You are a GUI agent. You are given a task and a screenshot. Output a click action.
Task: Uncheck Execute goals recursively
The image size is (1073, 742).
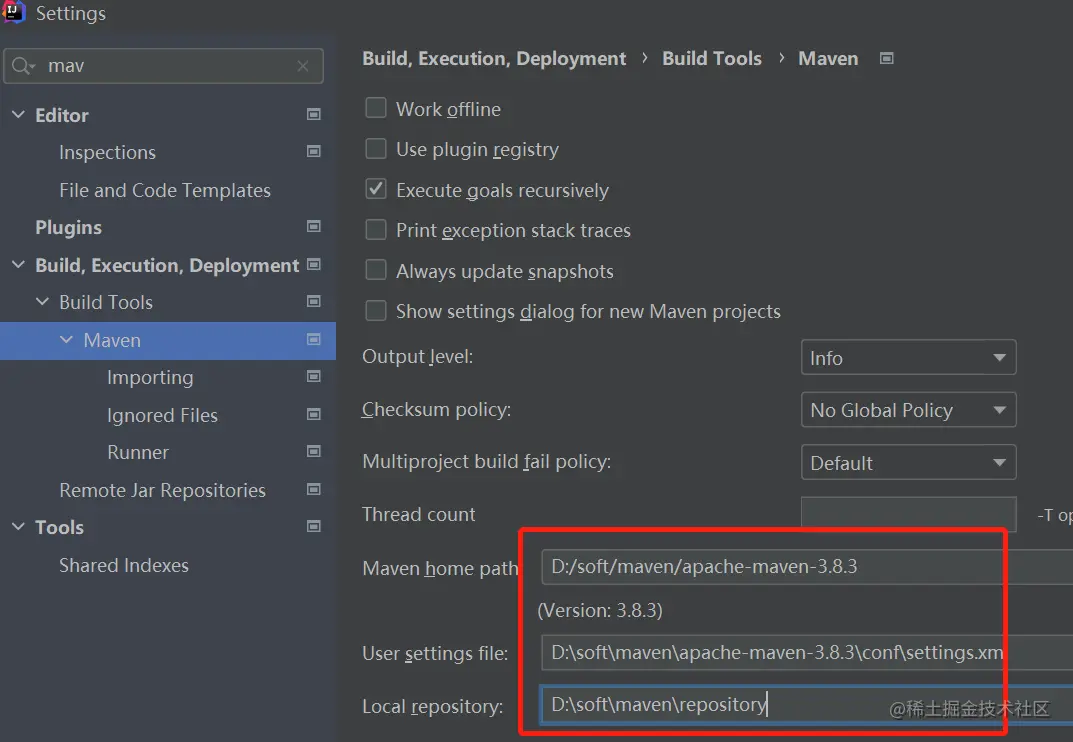[x=376, y=189]
